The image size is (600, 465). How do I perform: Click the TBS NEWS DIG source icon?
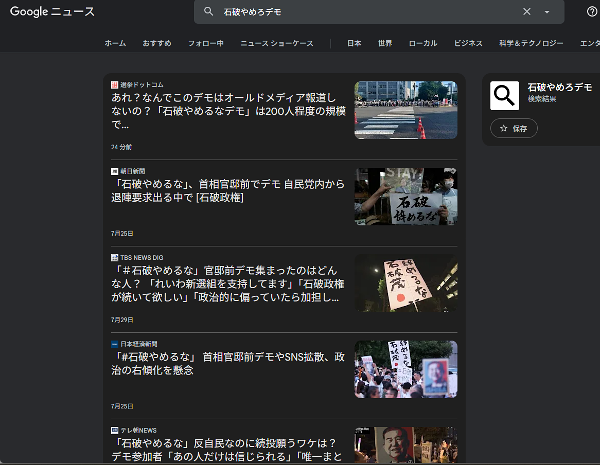coord(115,257)
